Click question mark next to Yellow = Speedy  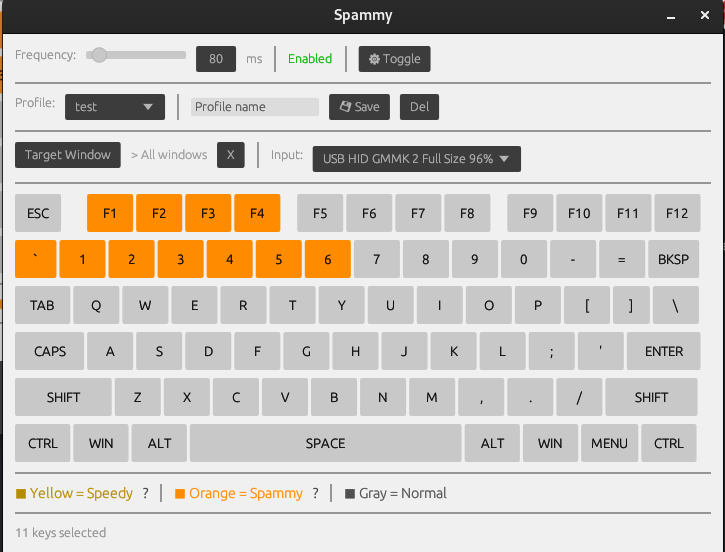click(x=146, y=493)
